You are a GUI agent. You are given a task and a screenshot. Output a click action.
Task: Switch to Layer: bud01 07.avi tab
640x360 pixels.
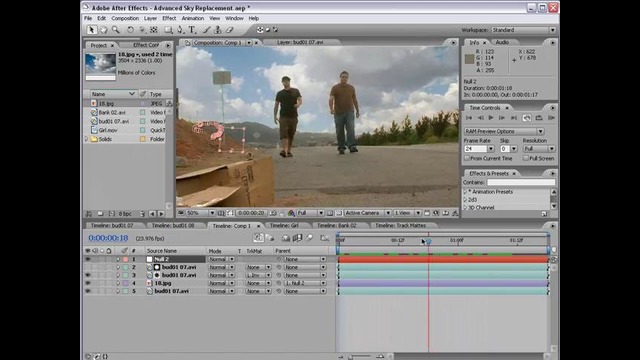pos(300,42)
